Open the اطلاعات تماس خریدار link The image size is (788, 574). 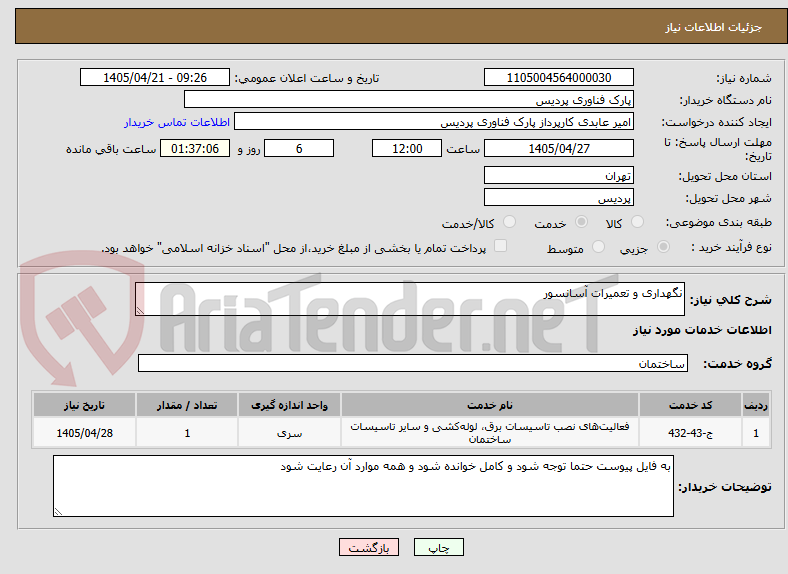coord(177,122)
